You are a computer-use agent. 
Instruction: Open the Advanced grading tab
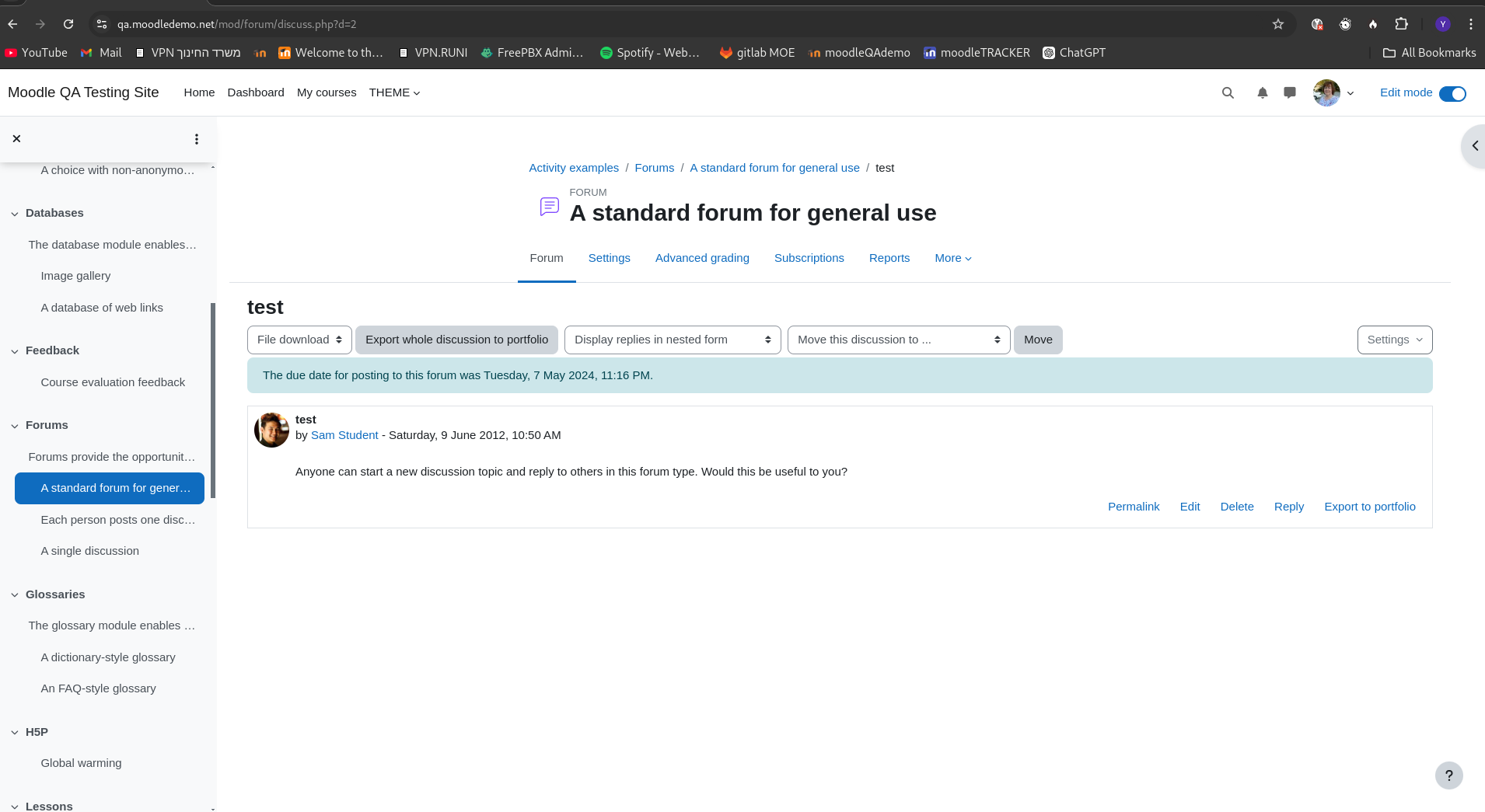click(702, 258)
